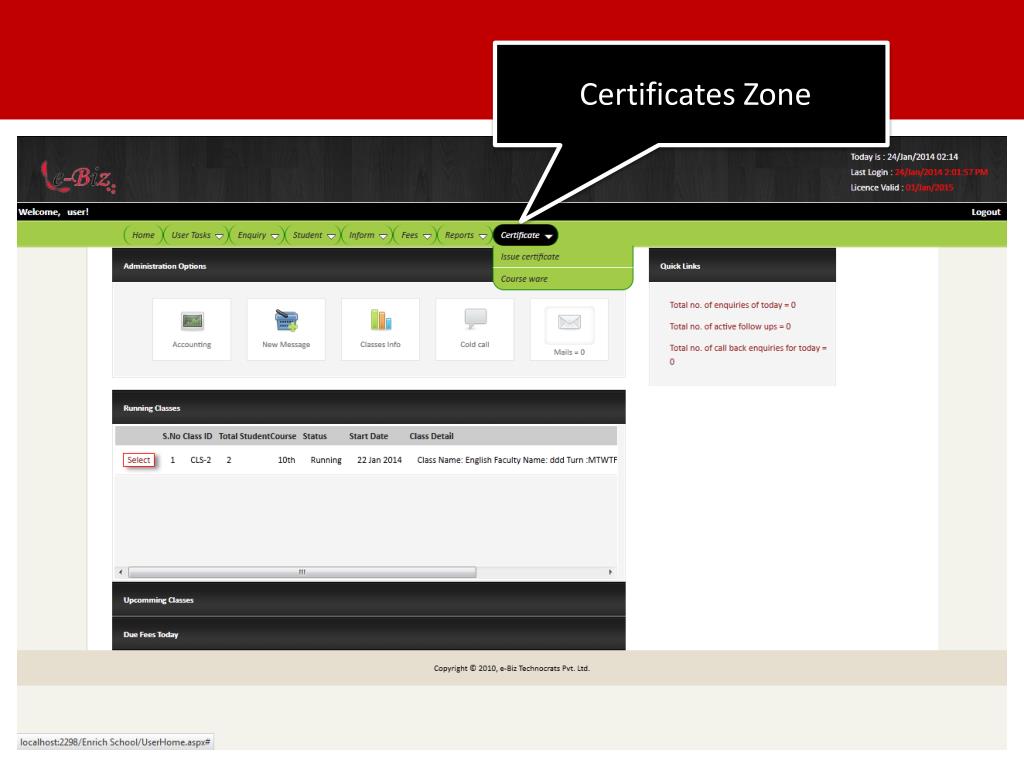This screenshot has width=1024, height=768.
Task: Click the Running Classes horizontal scrollbar thumb
Action: pyautogui.click(x=302, y=572)
